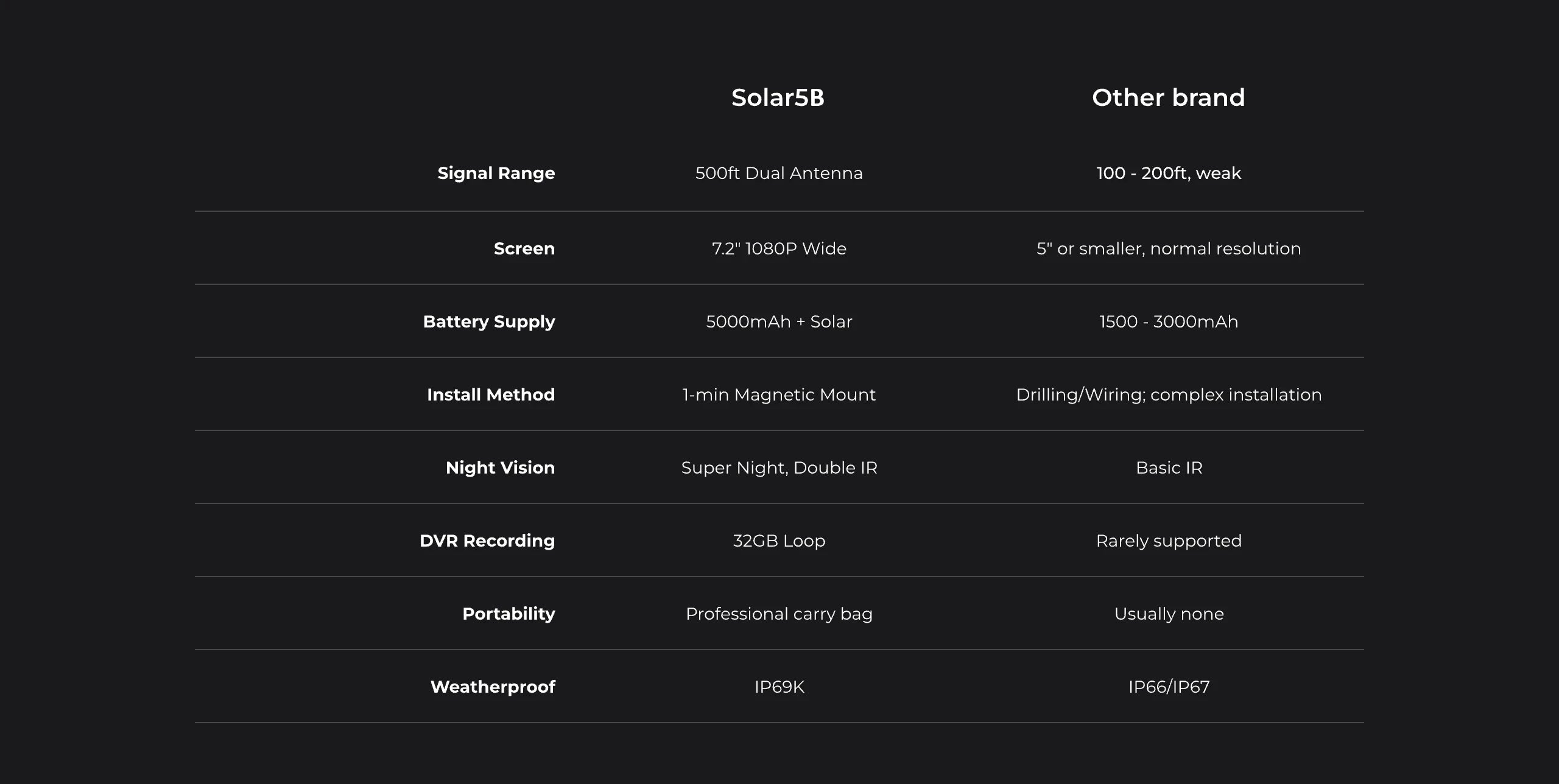This screenshot has height=784, width=1559.
Task: Select the Signal Range row label
Action: [x=496, y=173]
